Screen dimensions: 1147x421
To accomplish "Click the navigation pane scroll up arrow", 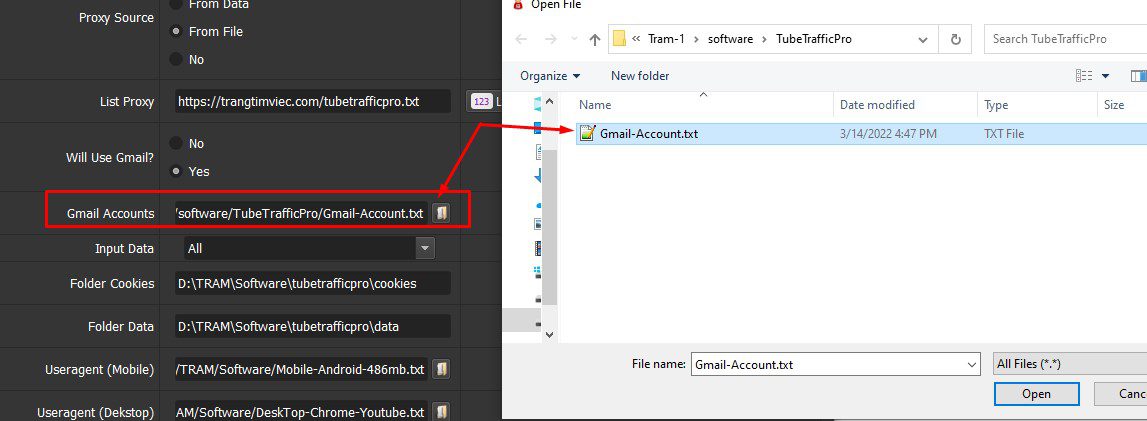I will pyautogui.click(x=550, y=100).
